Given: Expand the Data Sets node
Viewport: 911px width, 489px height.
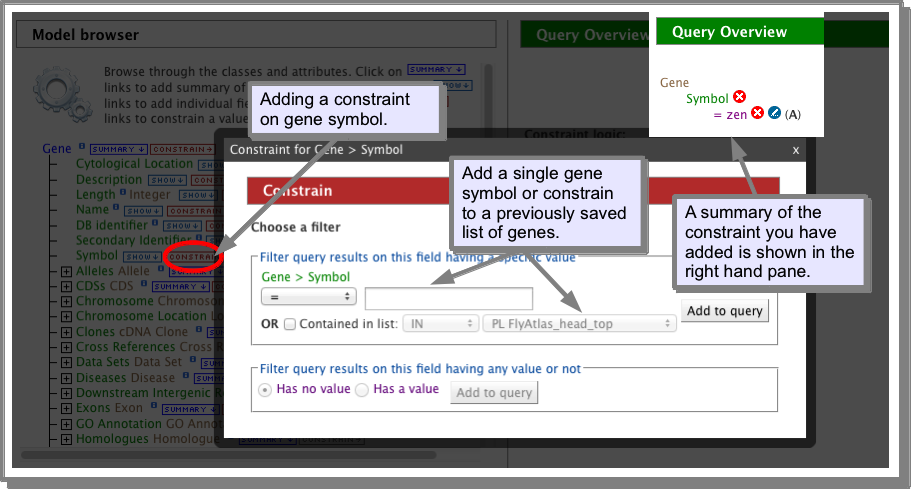Looking at the screenshot, I should 66,363.
